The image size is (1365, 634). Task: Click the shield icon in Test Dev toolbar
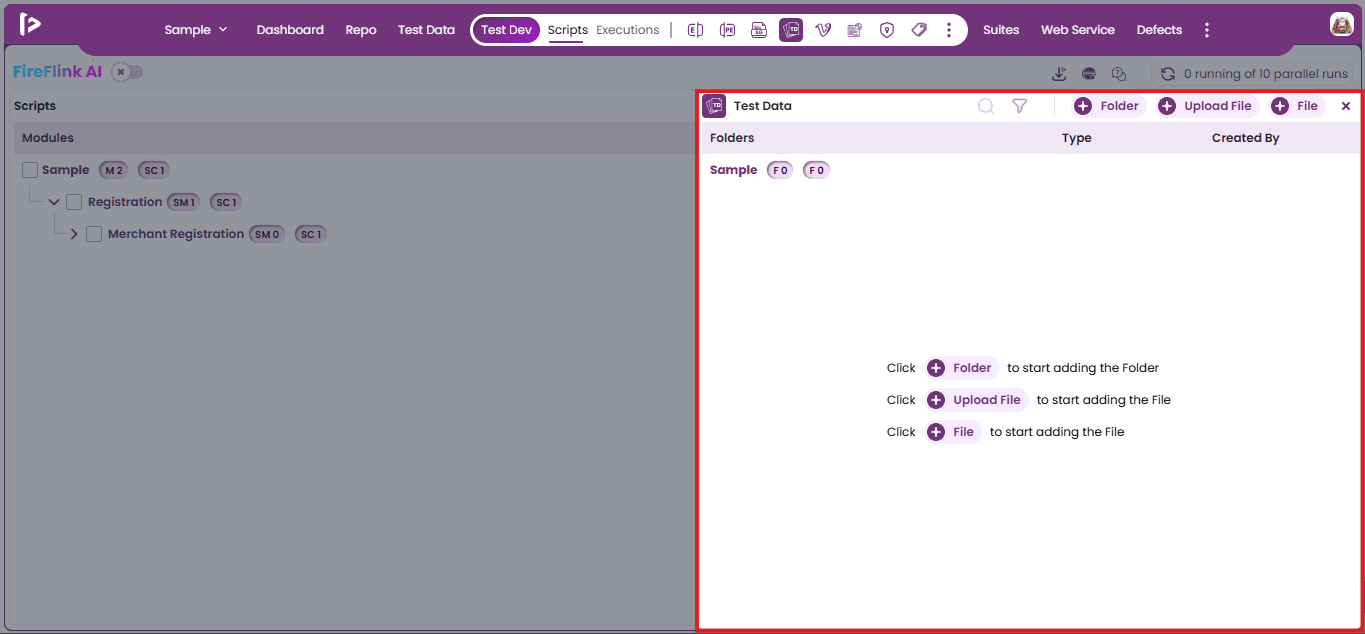pyautogui.click(x=887, y=30)
